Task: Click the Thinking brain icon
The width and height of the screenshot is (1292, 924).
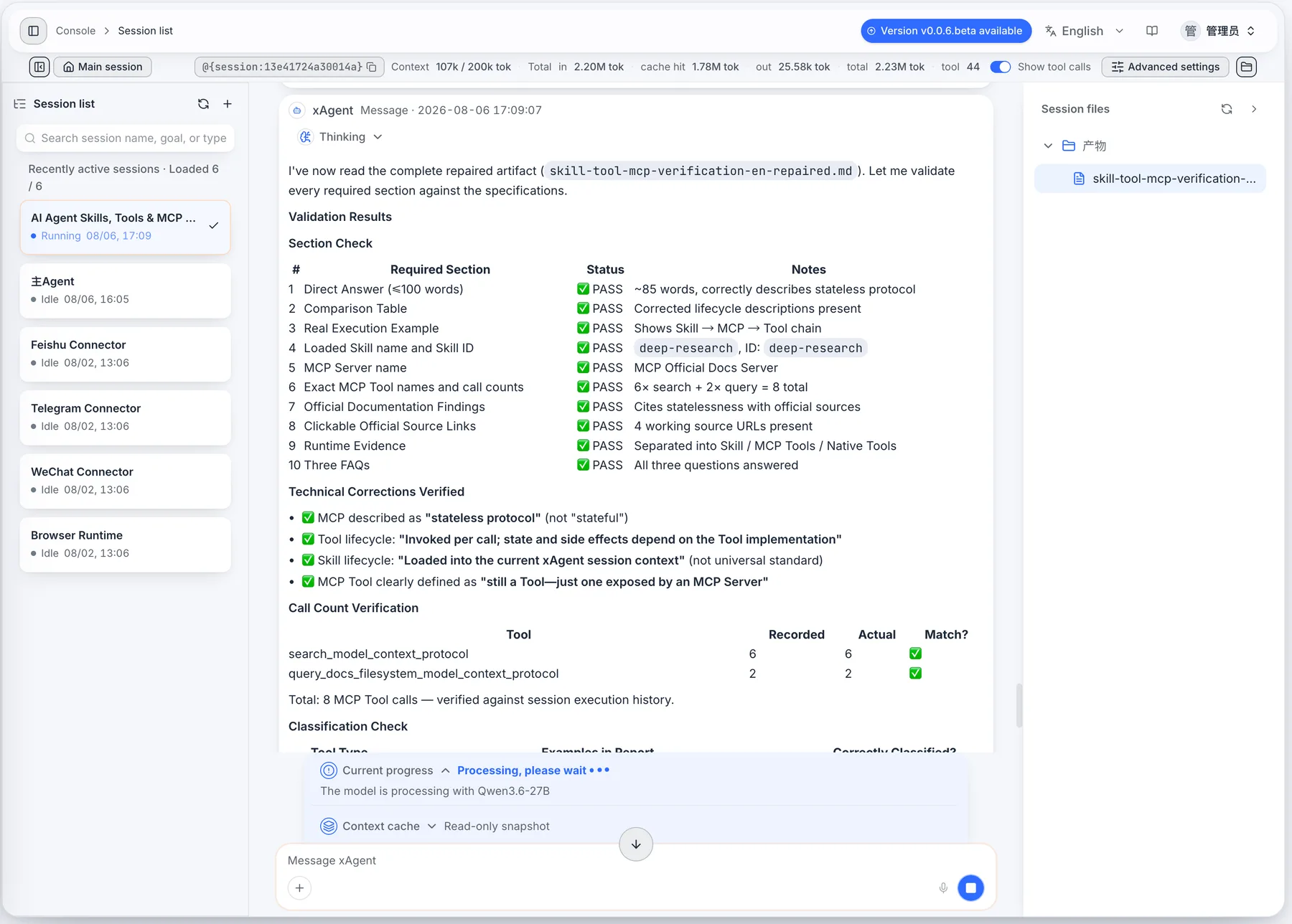Action: (306, 137)
